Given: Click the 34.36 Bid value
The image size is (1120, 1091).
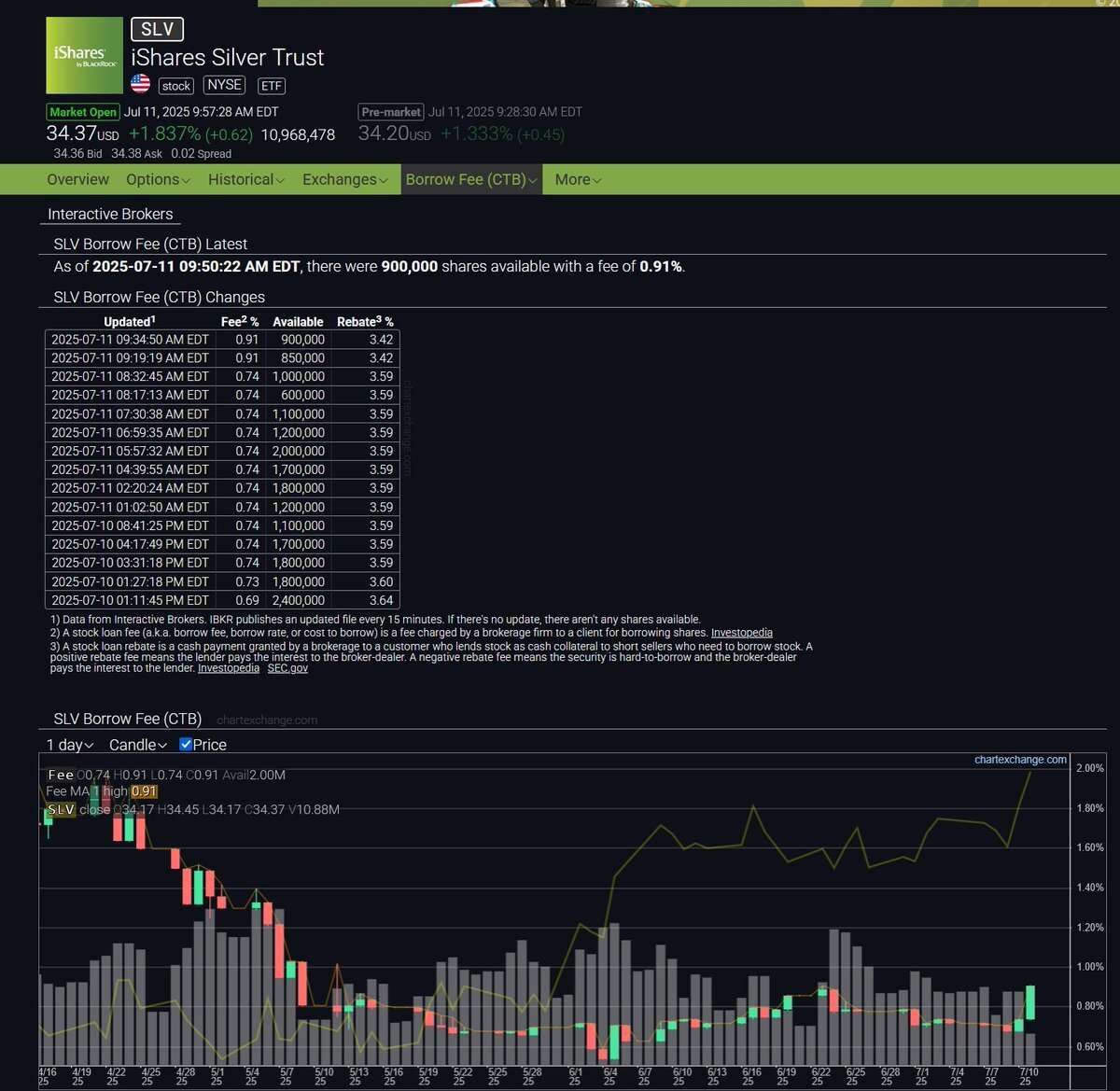Looking at the screenshot, I should click(77, 153).
